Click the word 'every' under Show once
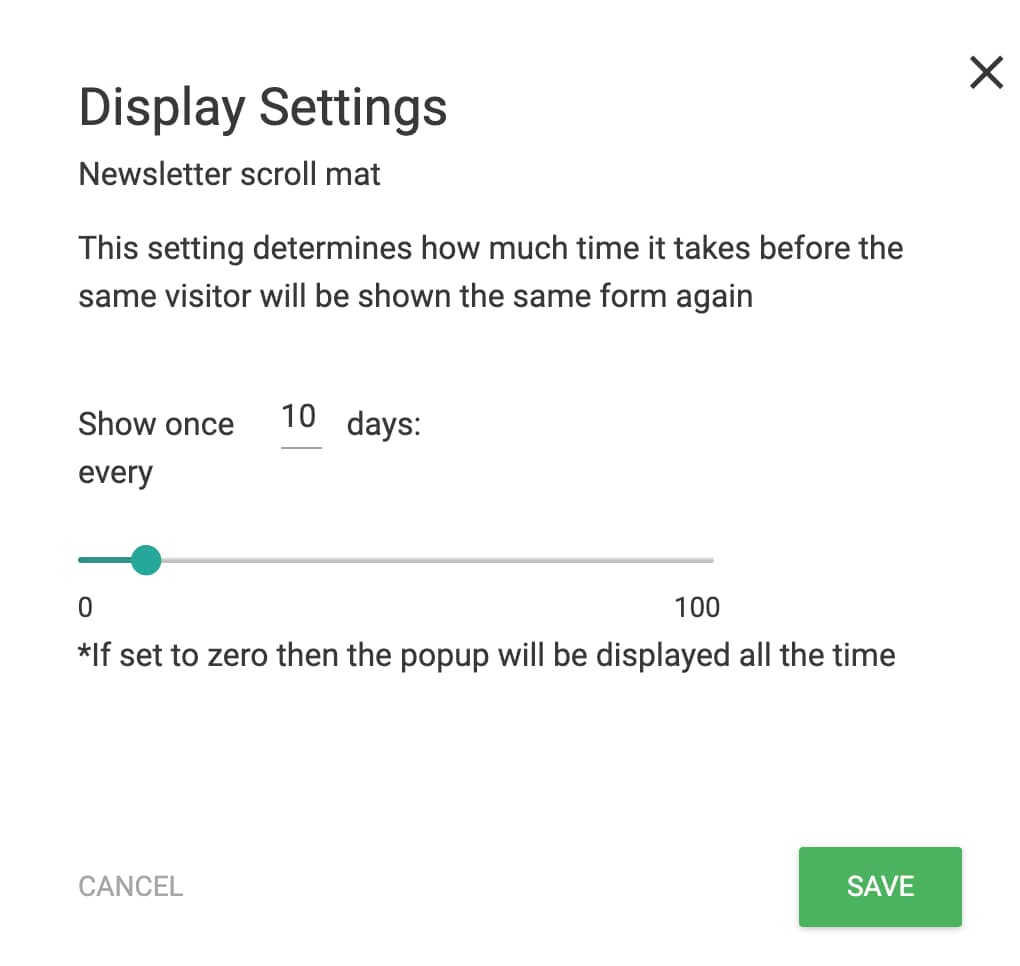This screenshot has width=1020, height=966. [x=116, y=474]
